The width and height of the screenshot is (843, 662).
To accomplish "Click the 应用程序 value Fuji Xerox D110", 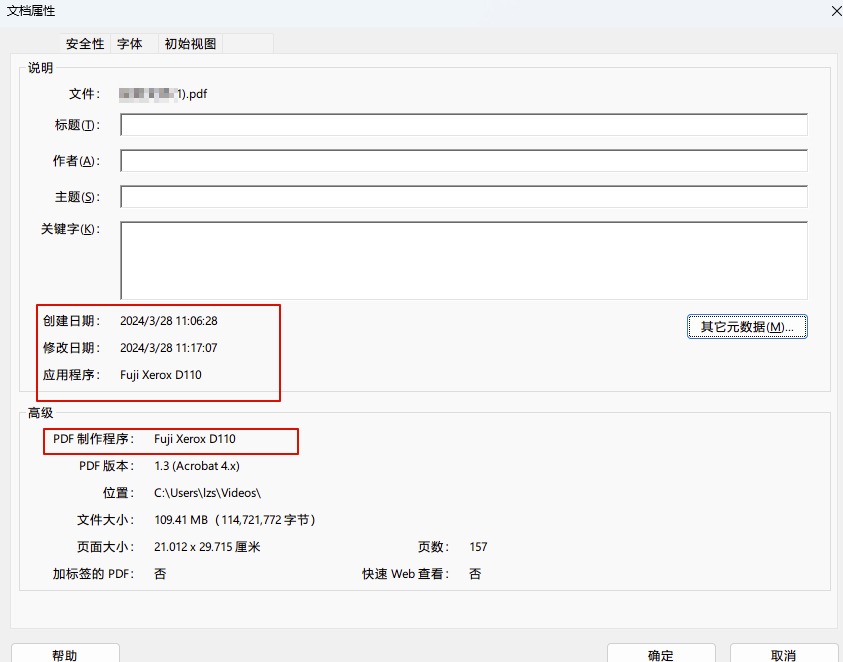I will (x=161, y=375).
